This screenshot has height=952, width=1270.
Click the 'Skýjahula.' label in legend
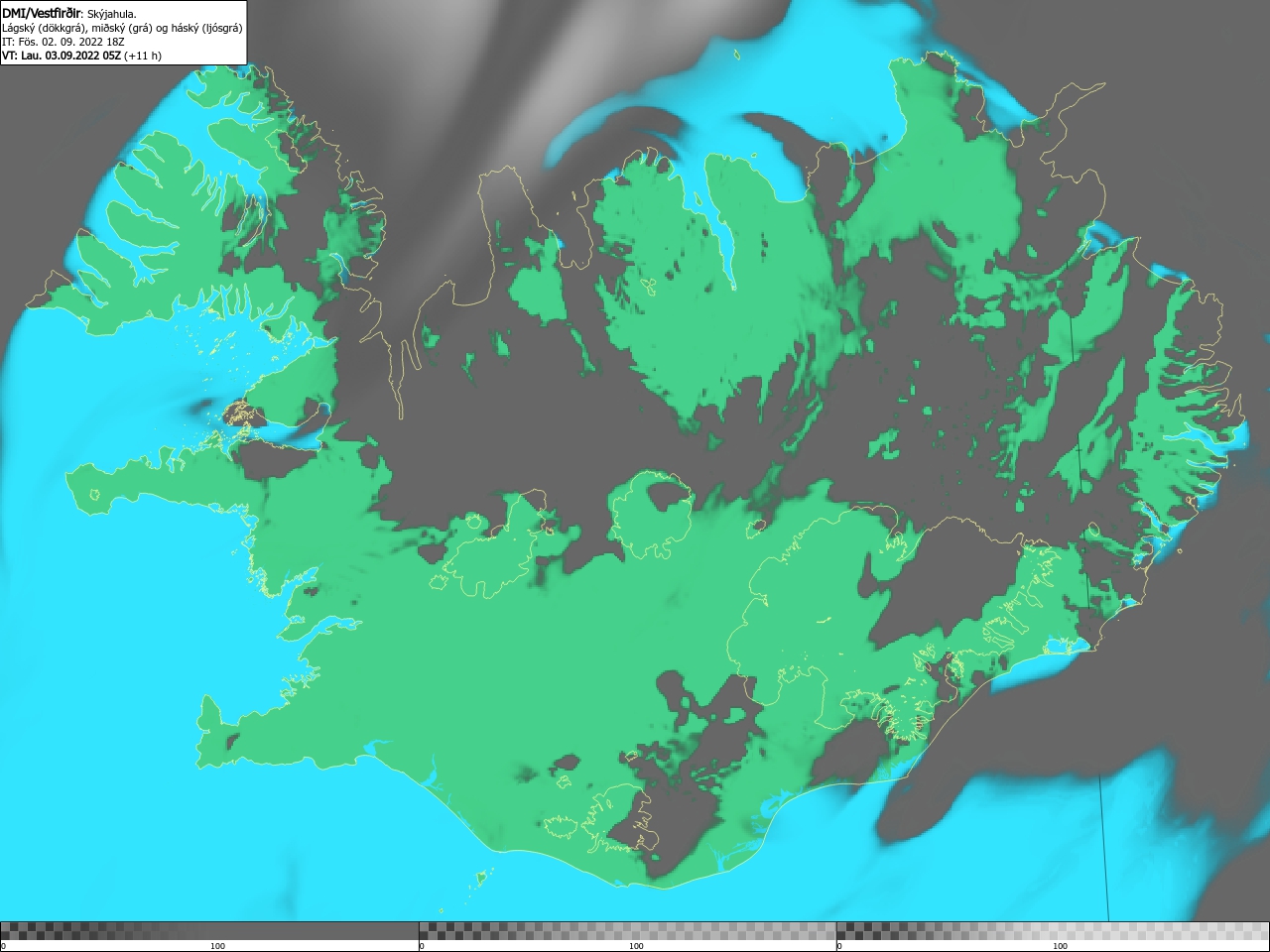click(x=112, y=14)
